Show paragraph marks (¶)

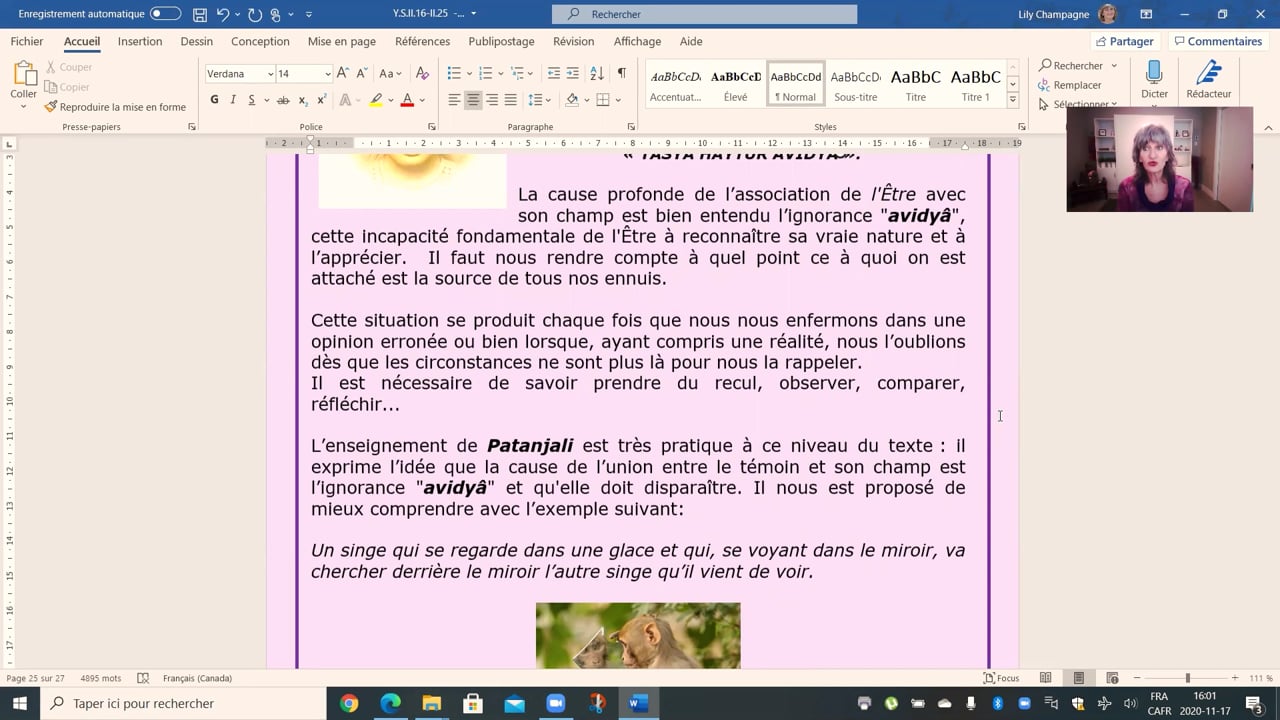621,73
